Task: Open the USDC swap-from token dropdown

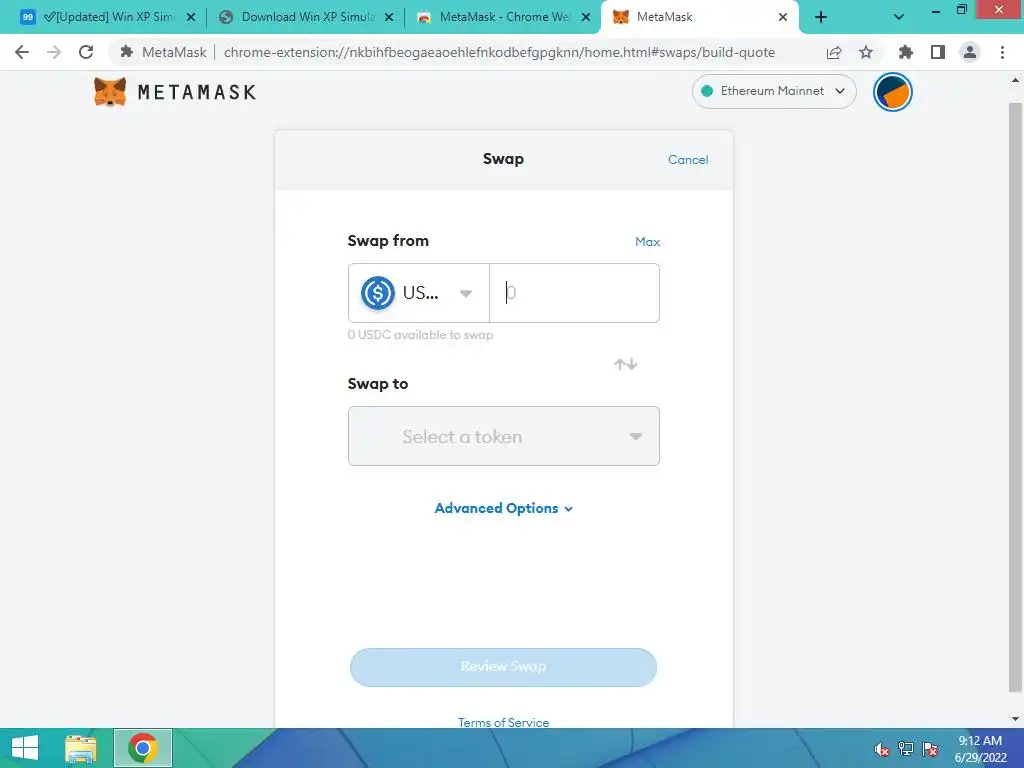Action: point(419,293)
